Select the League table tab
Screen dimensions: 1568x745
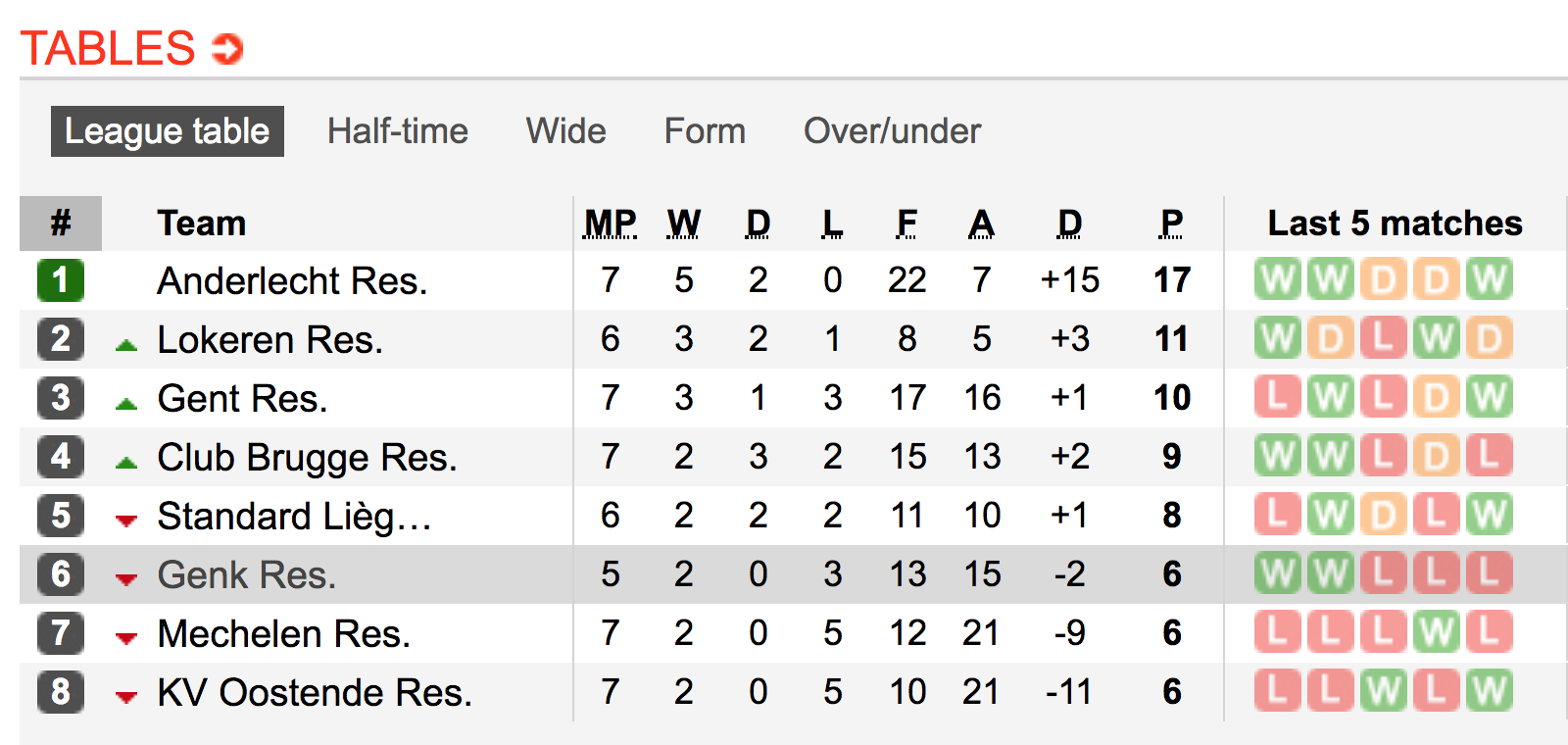(x=168, y=131)
